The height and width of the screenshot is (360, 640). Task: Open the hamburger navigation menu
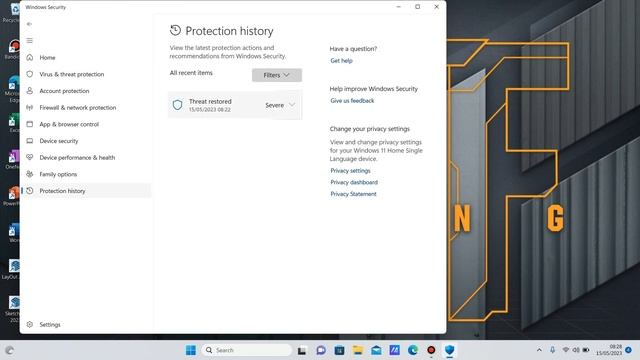point(29,40)
